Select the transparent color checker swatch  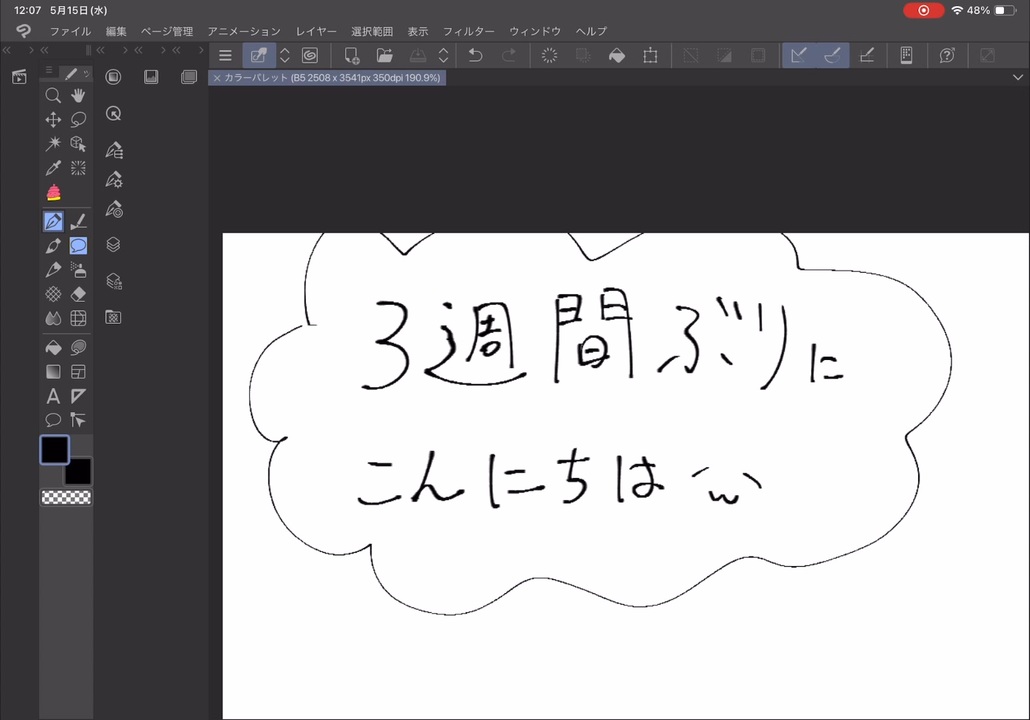pyautogui.click(x=66, y=497)
